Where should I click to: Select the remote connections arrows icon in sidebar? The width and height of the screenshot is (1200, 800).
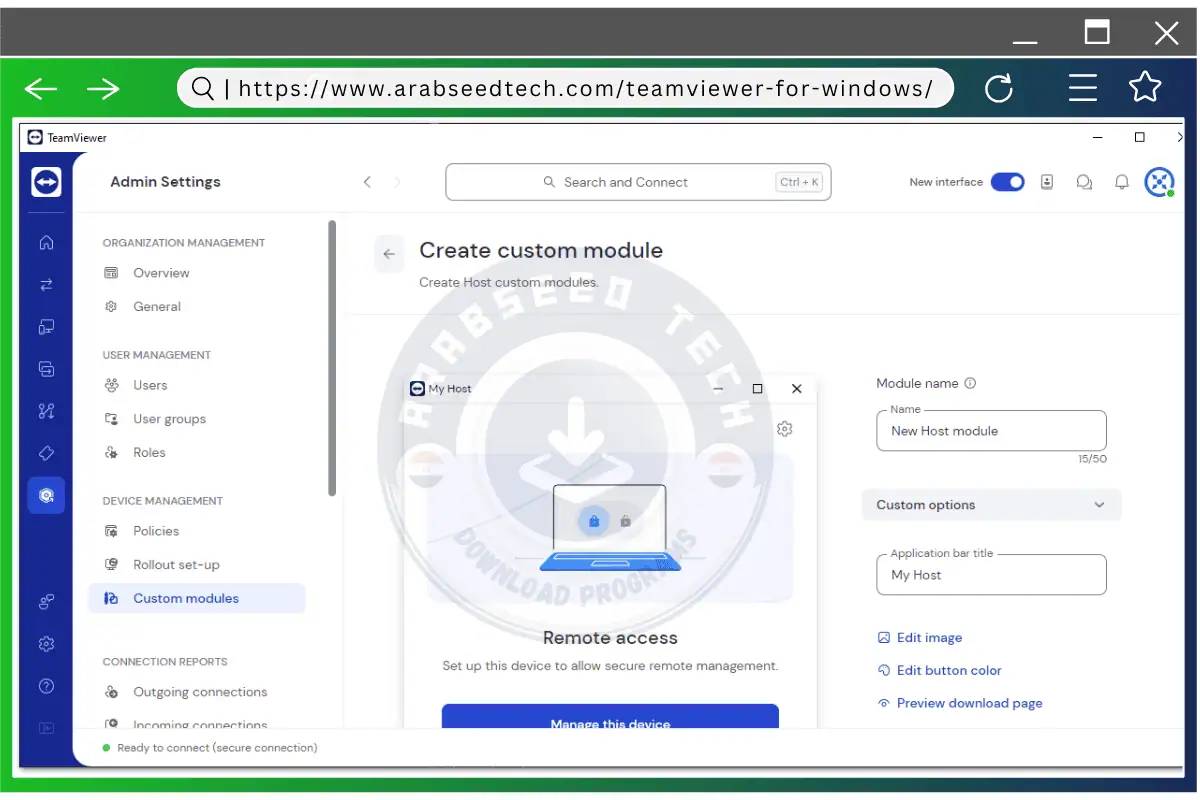(46, 284)
